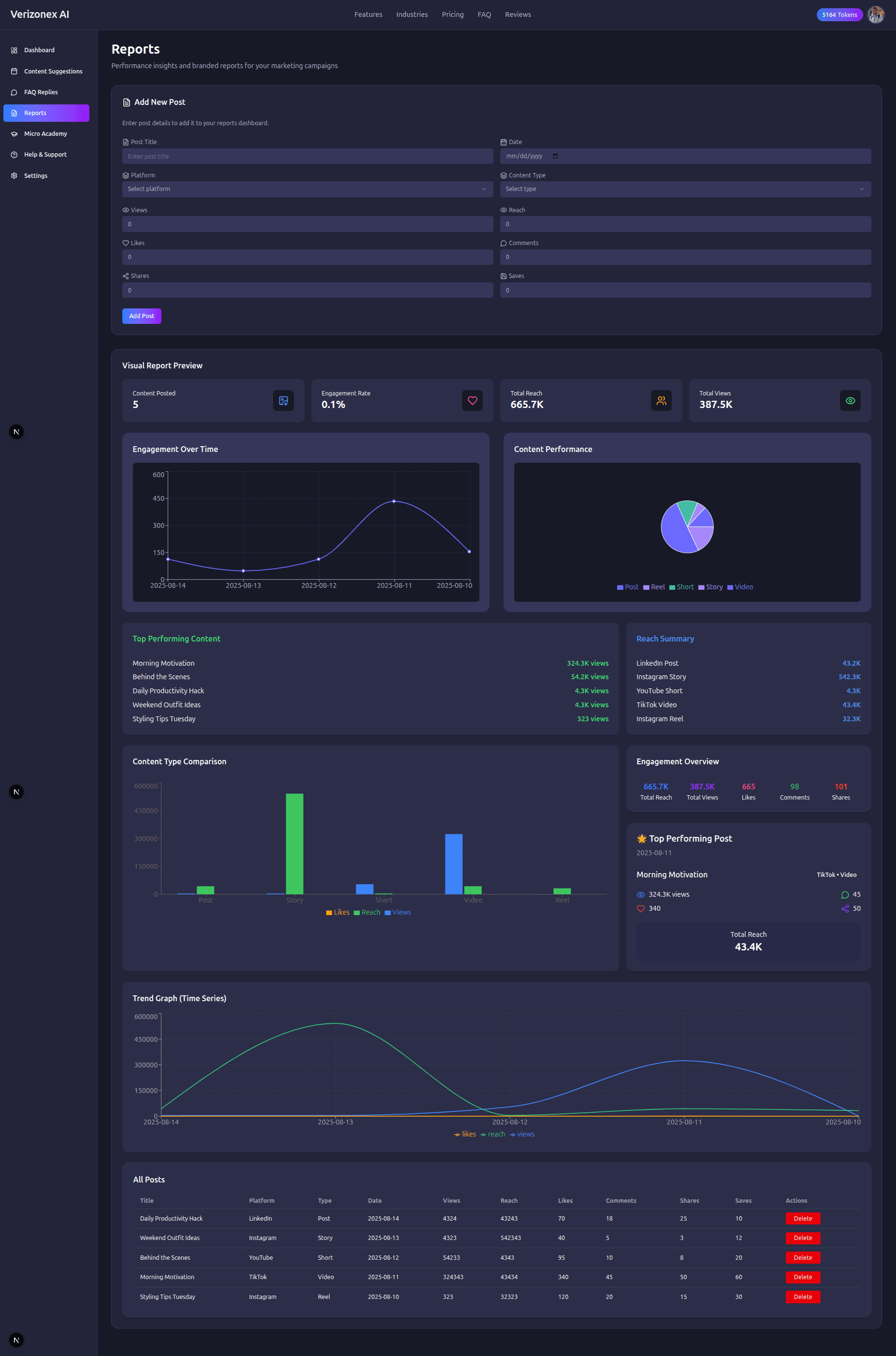Image resolution: width=896 pixels, height=1356 pixels.
Task: Click the Total Reach users icon
Action: tap(661, 401)
